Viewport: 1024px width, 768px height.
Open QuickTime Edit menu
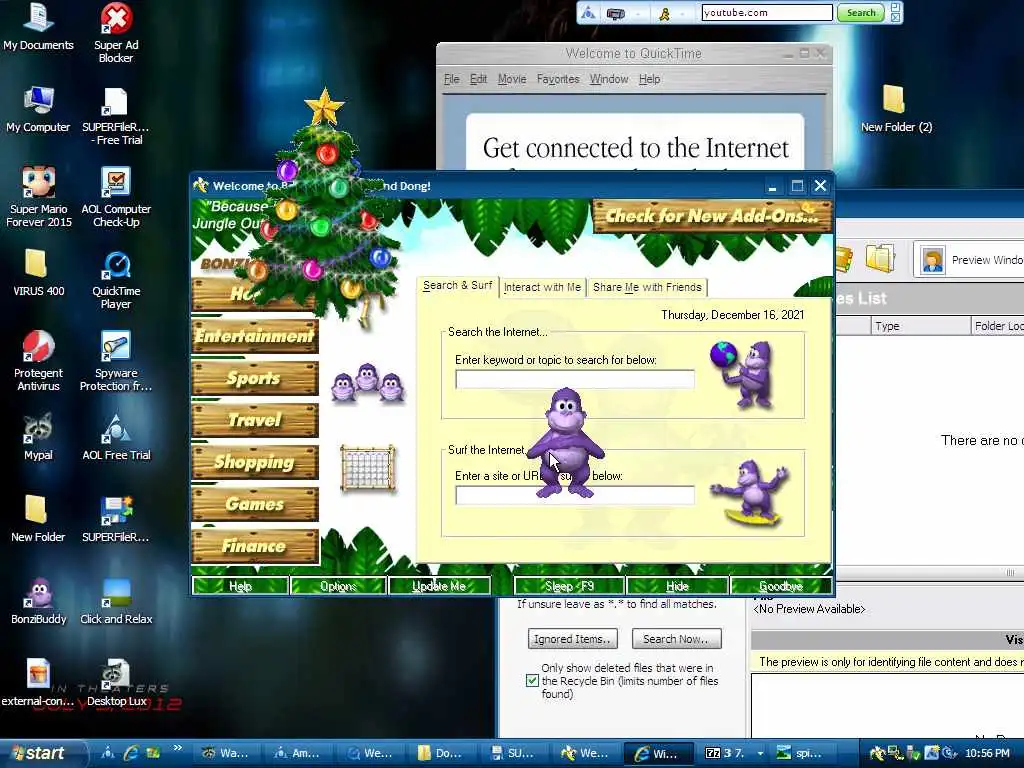coord(478,79)
